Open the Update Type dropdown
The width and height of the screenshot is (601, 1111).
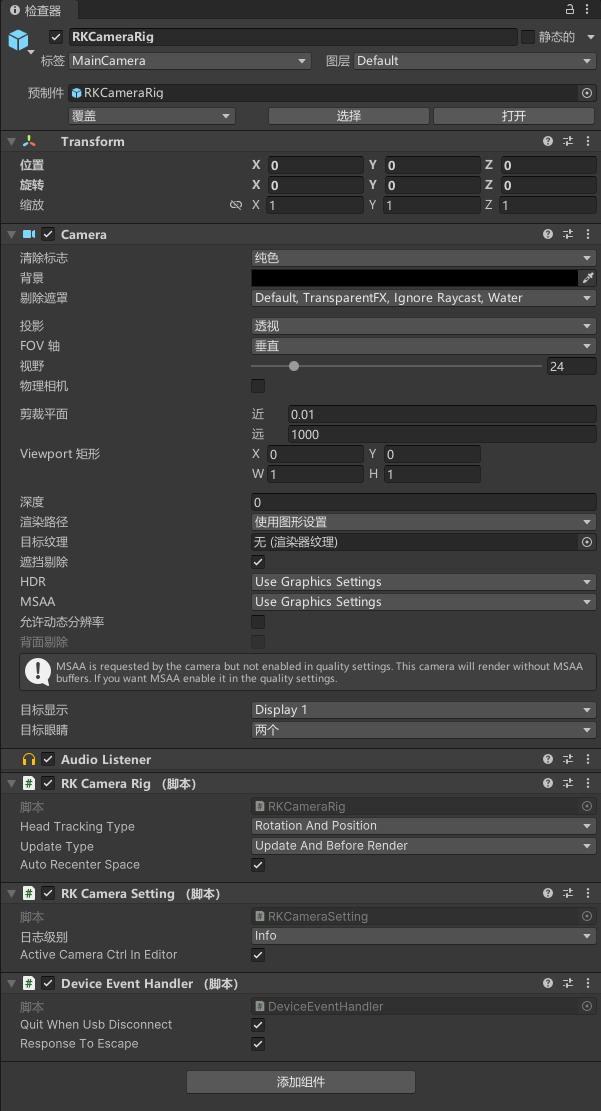(424, 845)
